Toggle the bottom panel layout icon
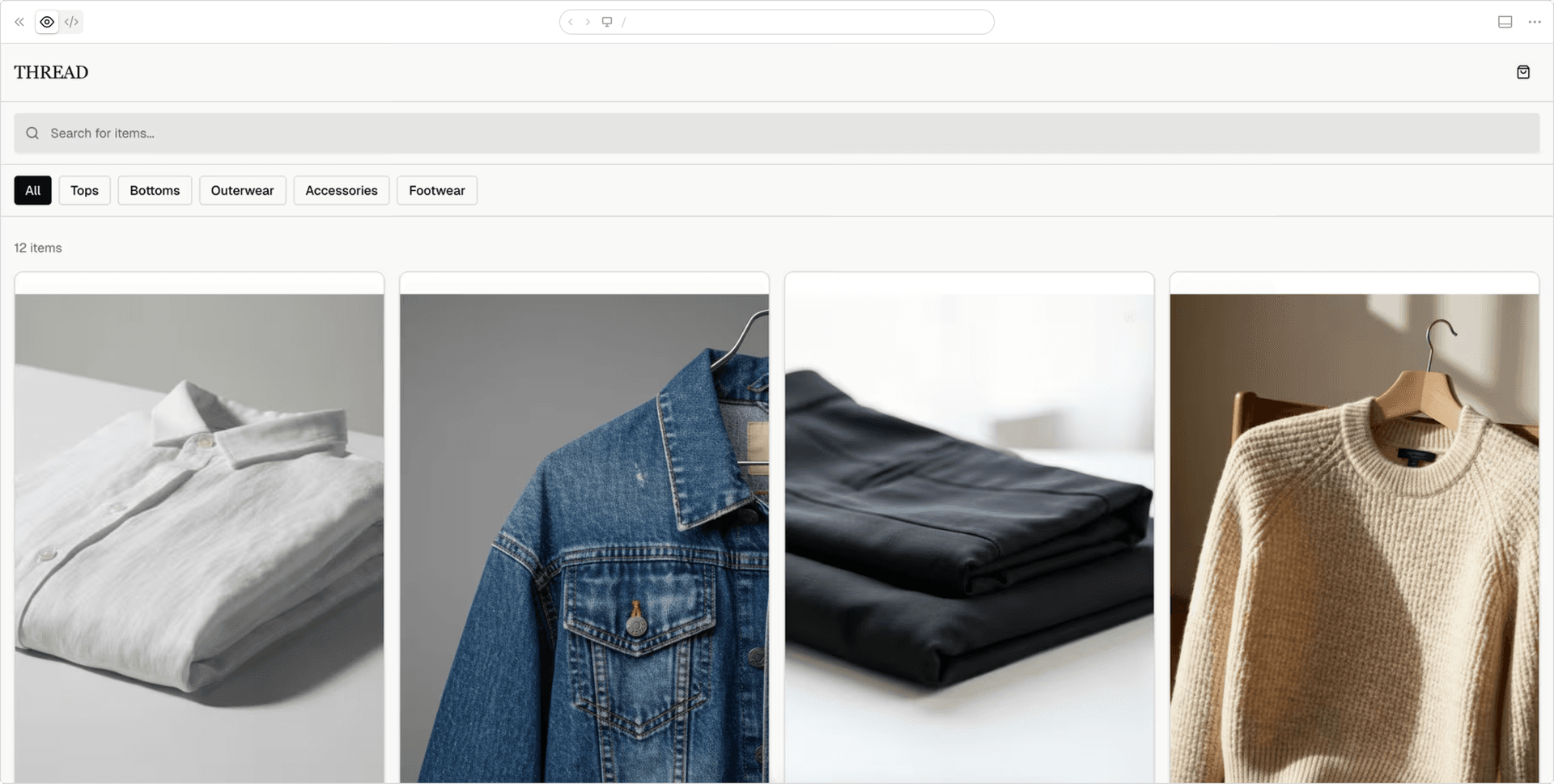The width and height of the screenshot is (1554, 784). [1505, 22]
